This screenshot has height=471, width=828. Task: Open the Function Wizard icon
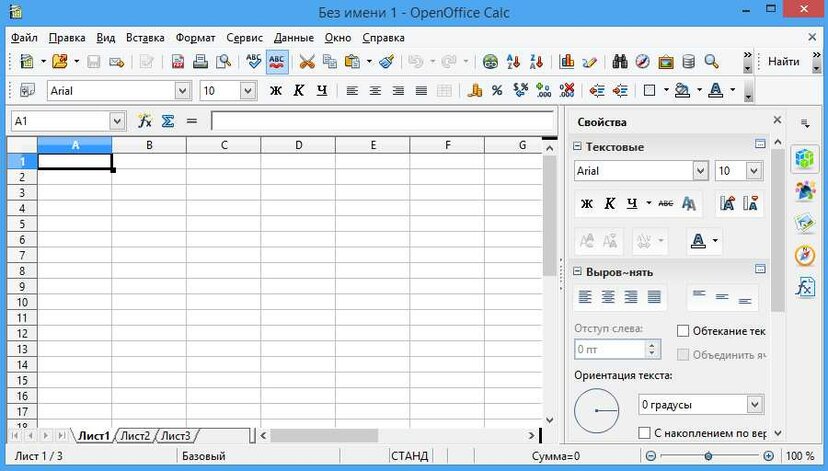(x=145, y=121)
